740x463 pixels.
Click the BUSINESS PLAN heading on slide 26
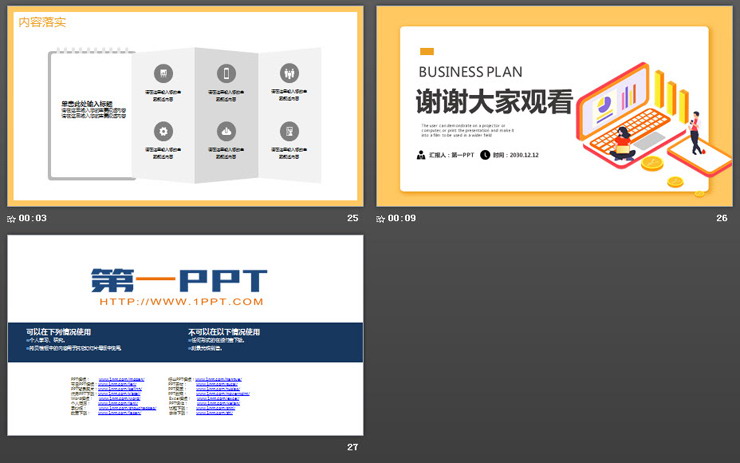(x=471, y=72)
